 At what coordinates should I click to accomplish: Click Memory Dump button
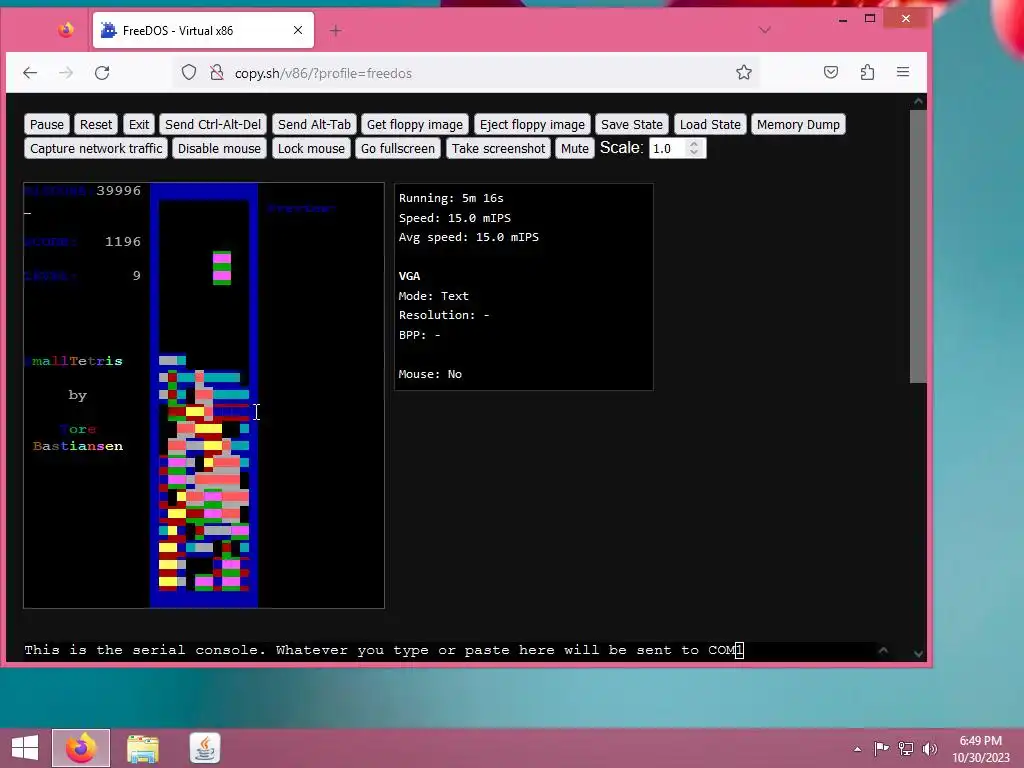point(798,124)
